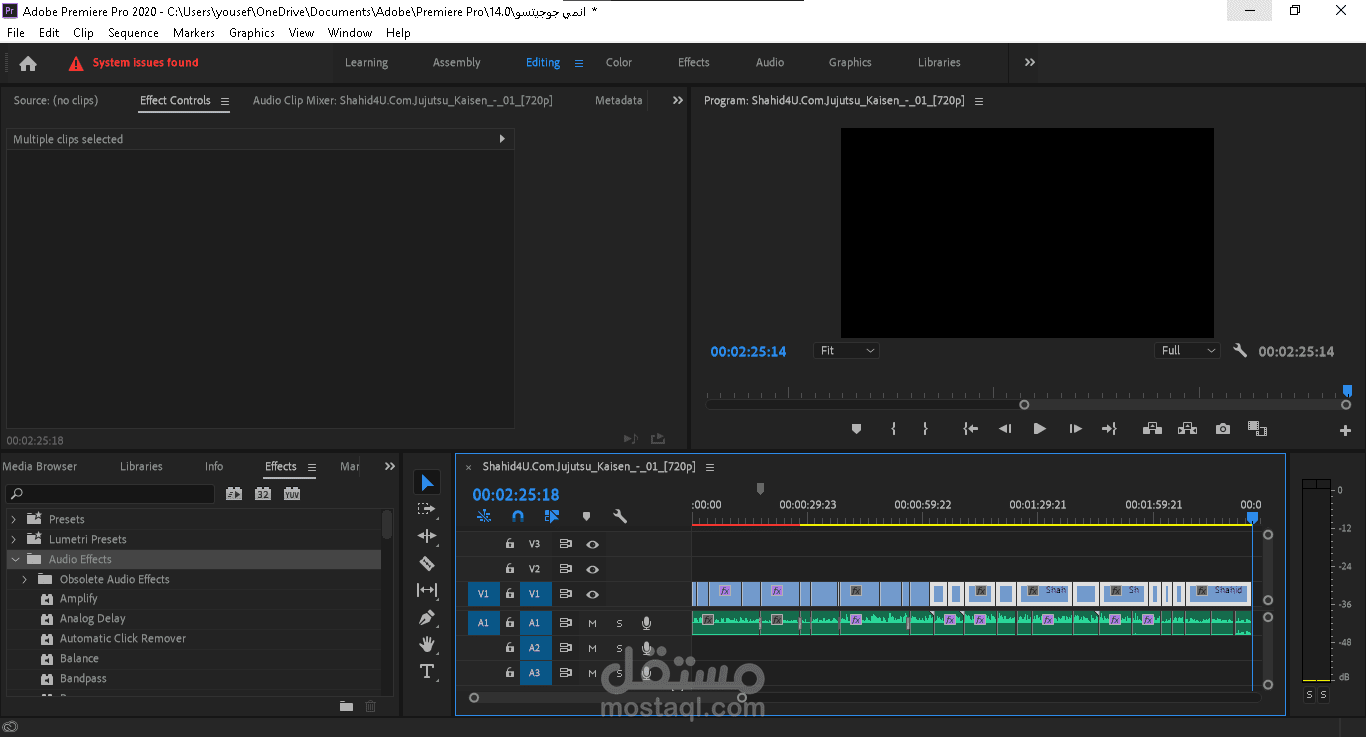Jump to the In point

tap(970, 429)
